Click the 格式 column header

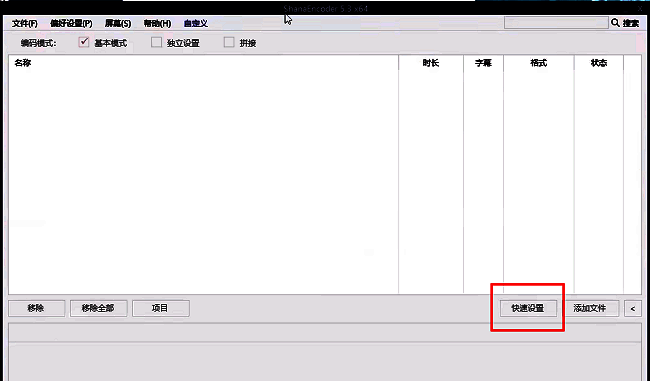(539, 63)
